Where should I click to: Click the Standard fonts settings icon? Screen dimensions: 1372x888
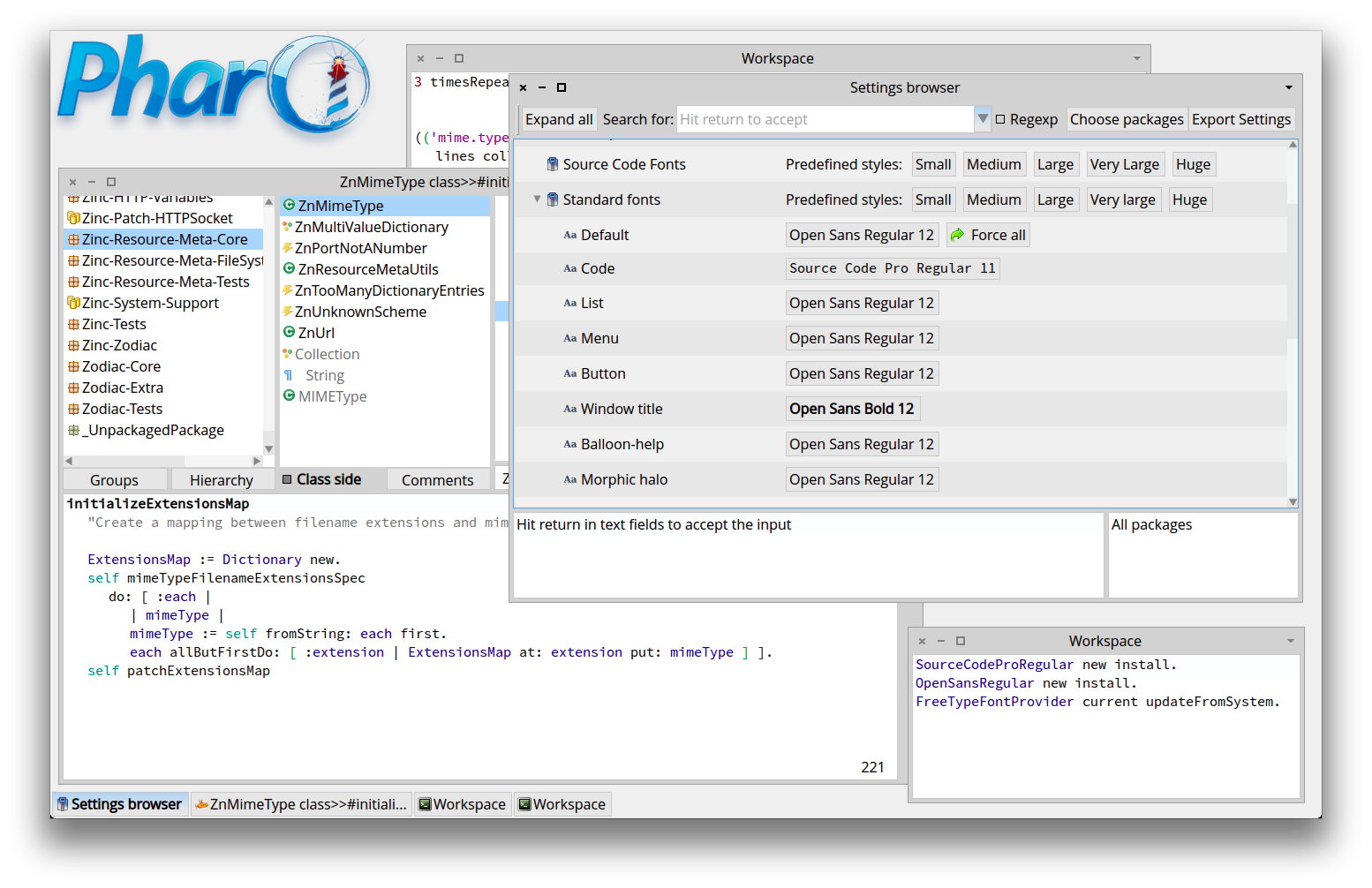(553, 199)
